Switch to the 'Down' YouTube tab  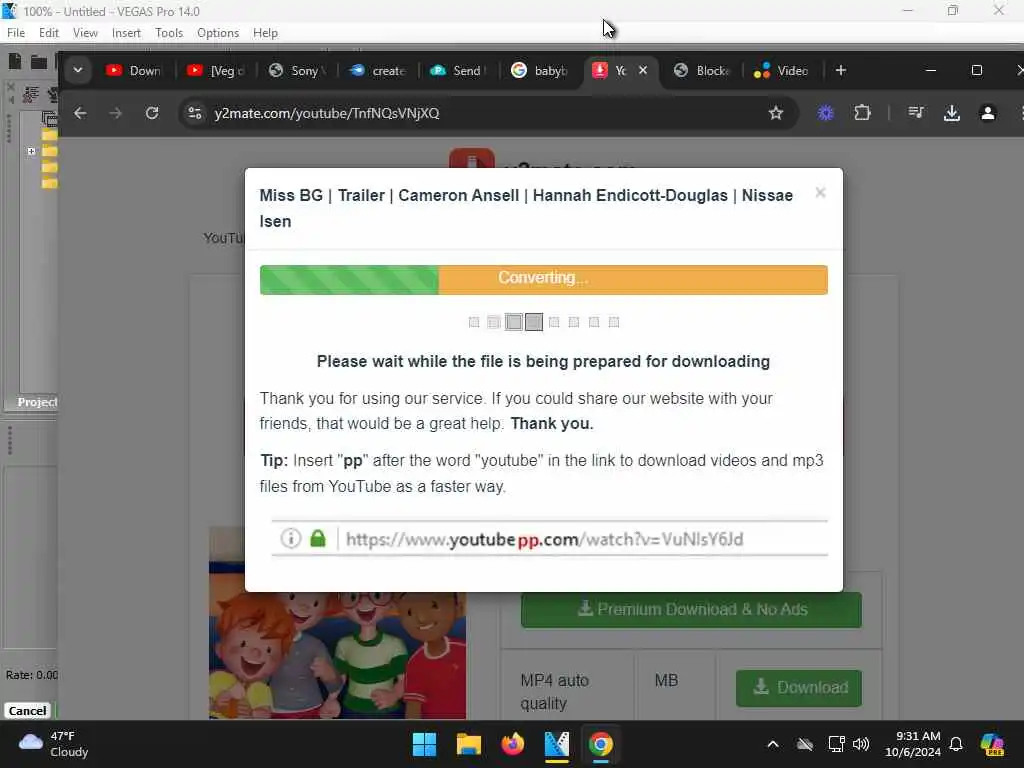[134, 71]
